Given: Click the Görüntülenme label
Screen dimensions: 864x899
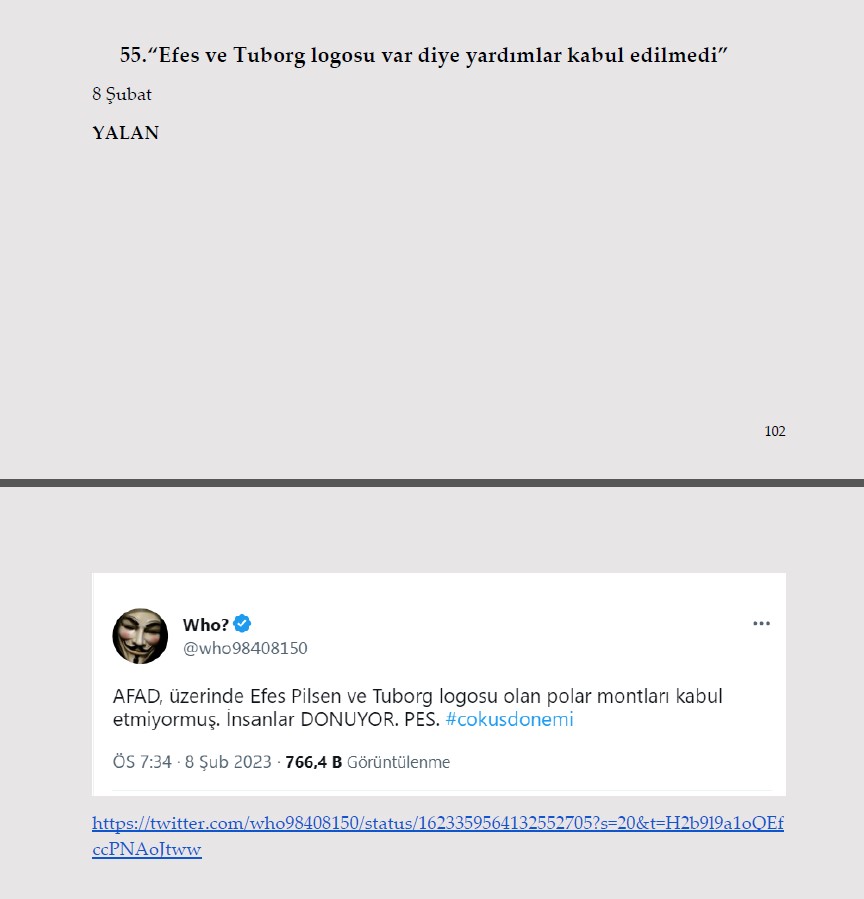Looking at the screenshot, I should (398, 762).
